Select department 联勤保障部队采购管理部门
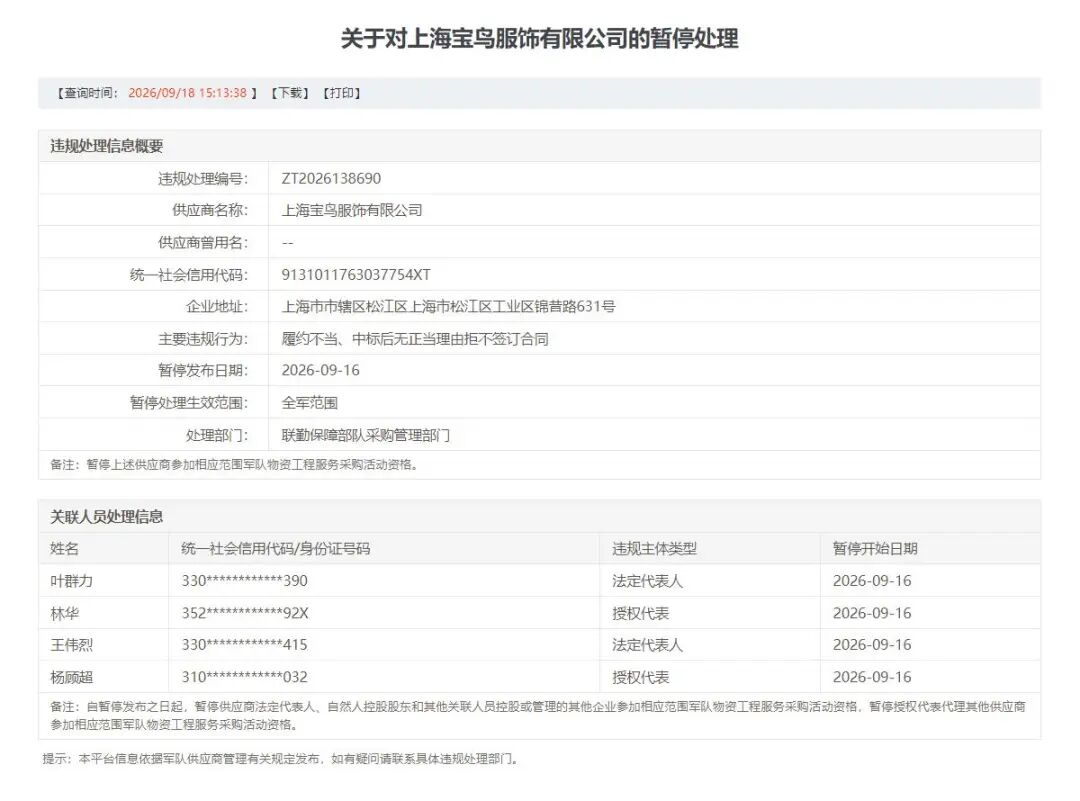 click(366, 435)
